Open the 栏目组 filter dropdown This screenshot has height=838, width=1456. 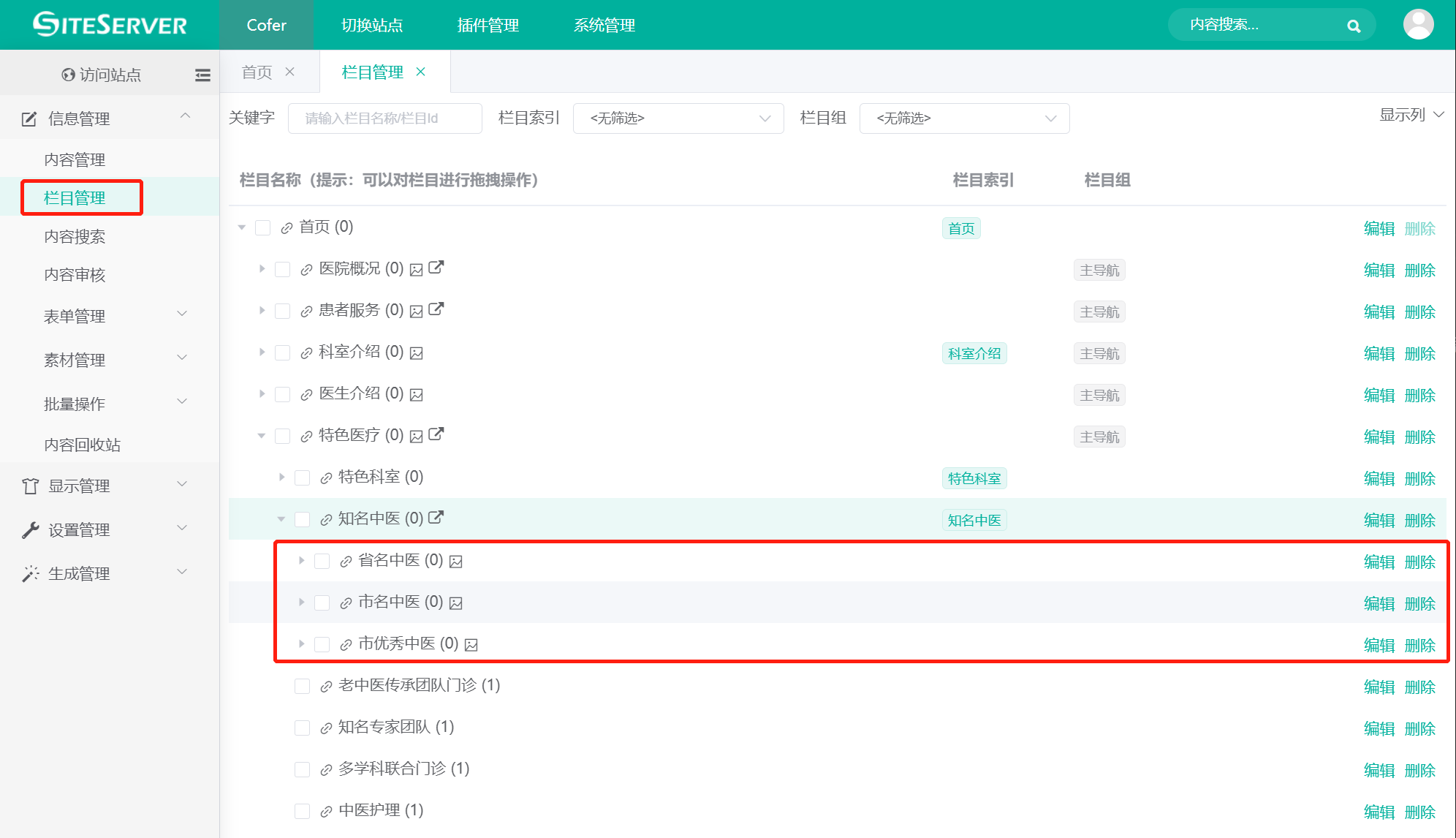pyautogui.click(x=963, y=118)
